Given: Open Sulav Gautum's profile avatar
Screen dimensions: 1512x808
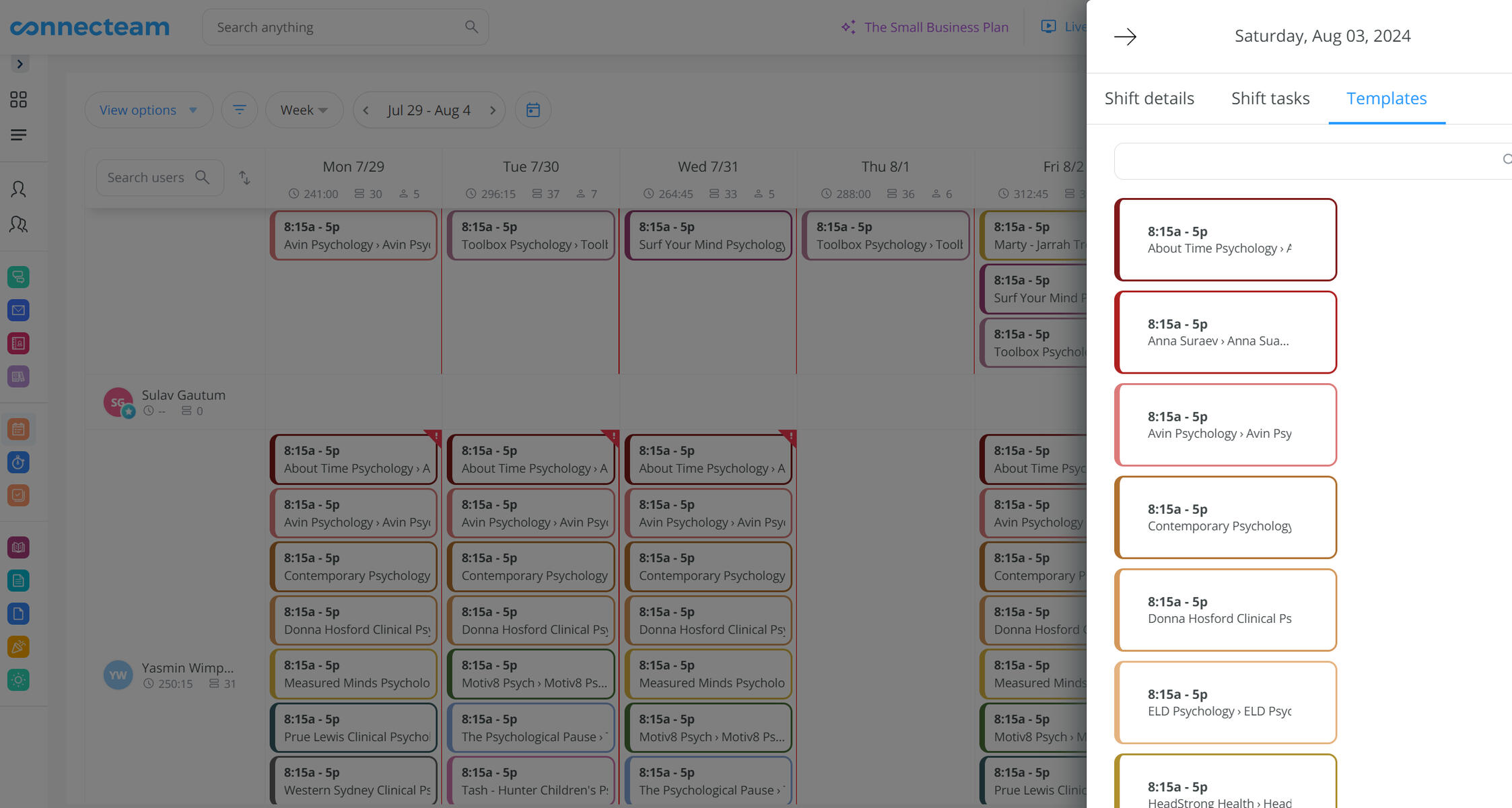Looking at the screenshot, I should (x=119, y=402).
